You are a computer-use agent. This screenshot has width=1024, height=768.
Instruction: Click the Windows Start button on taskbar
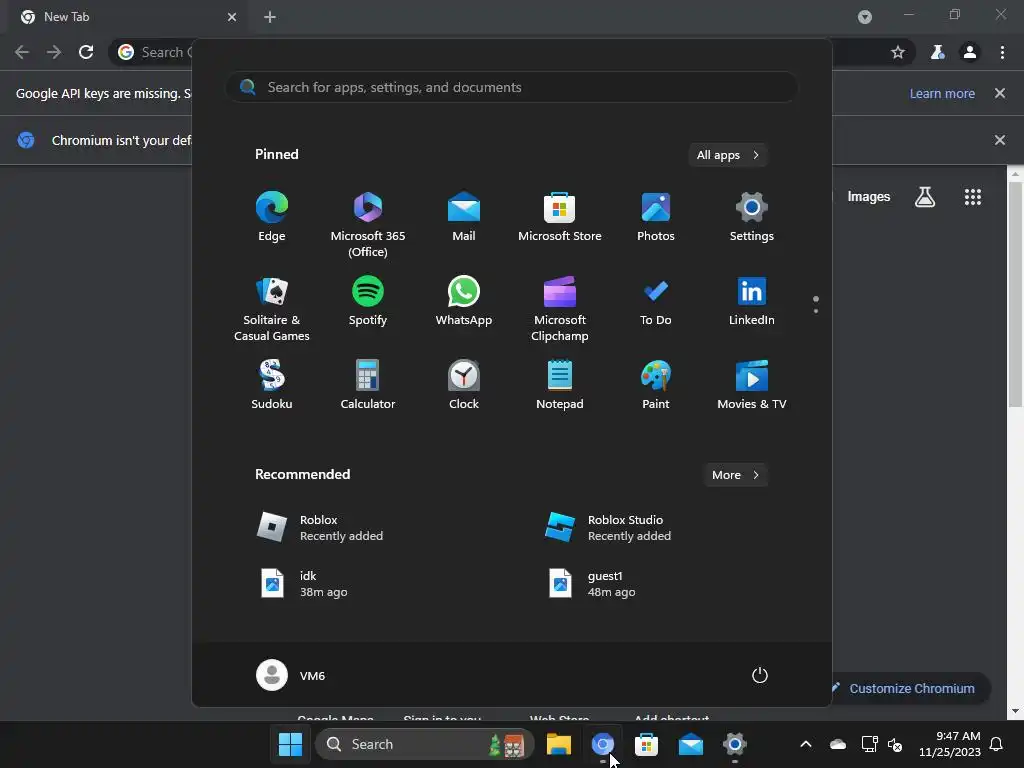(x=290, y=744)
